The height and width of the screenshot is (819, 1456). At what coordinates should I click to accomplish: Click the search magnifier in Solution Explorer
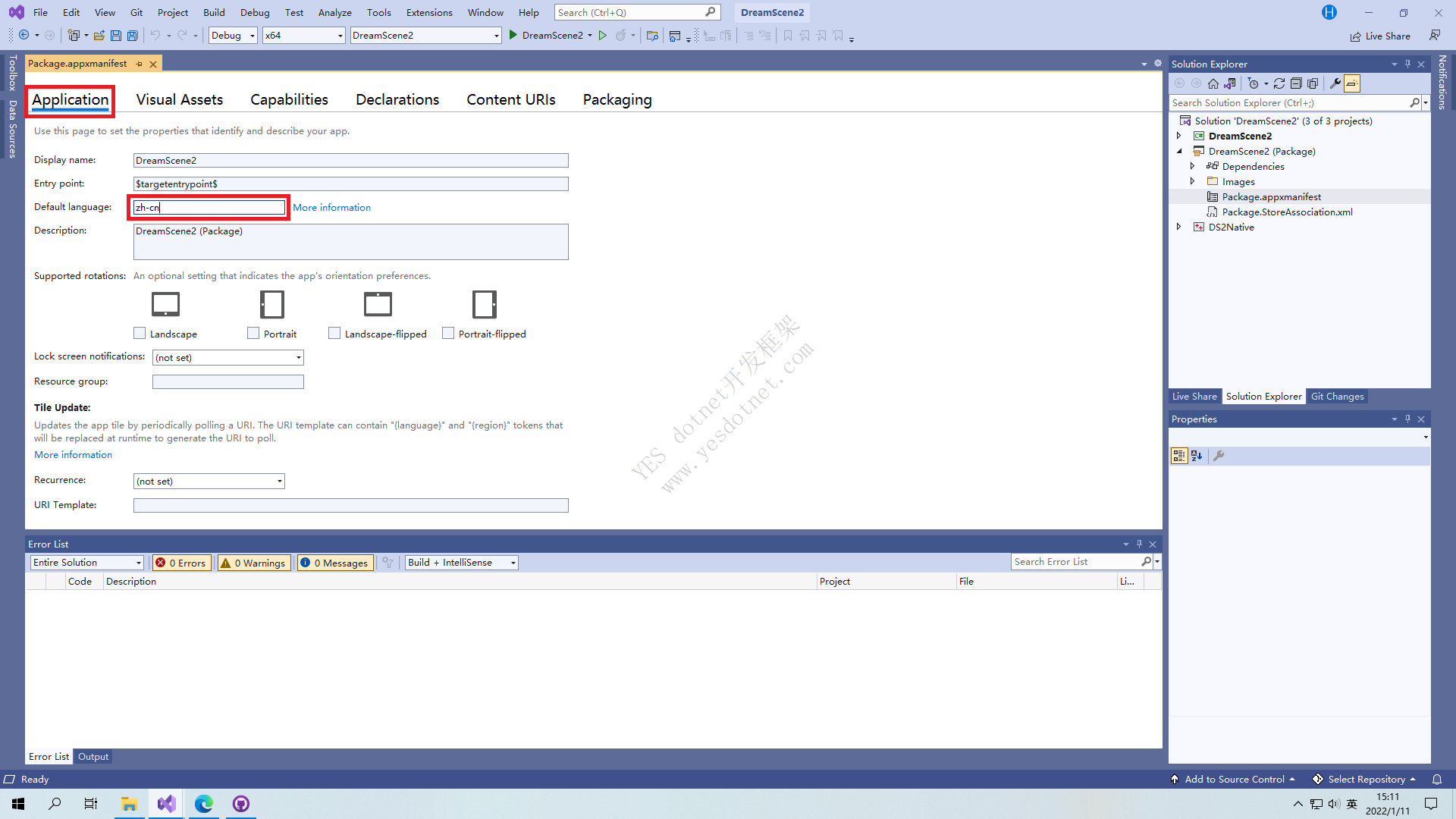(1414, 103)
